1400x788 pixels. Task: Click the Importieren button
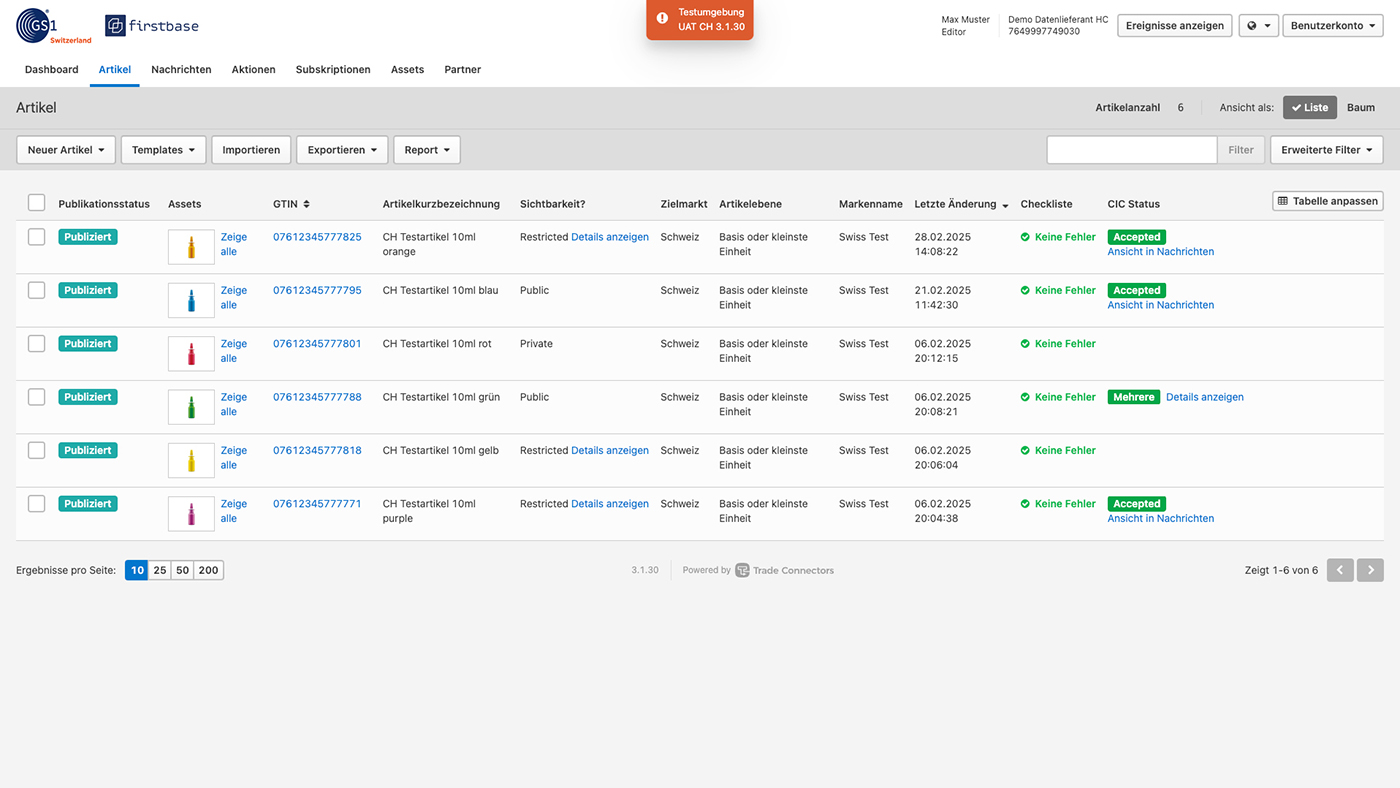pyautogui.click(x=251, y=150)
